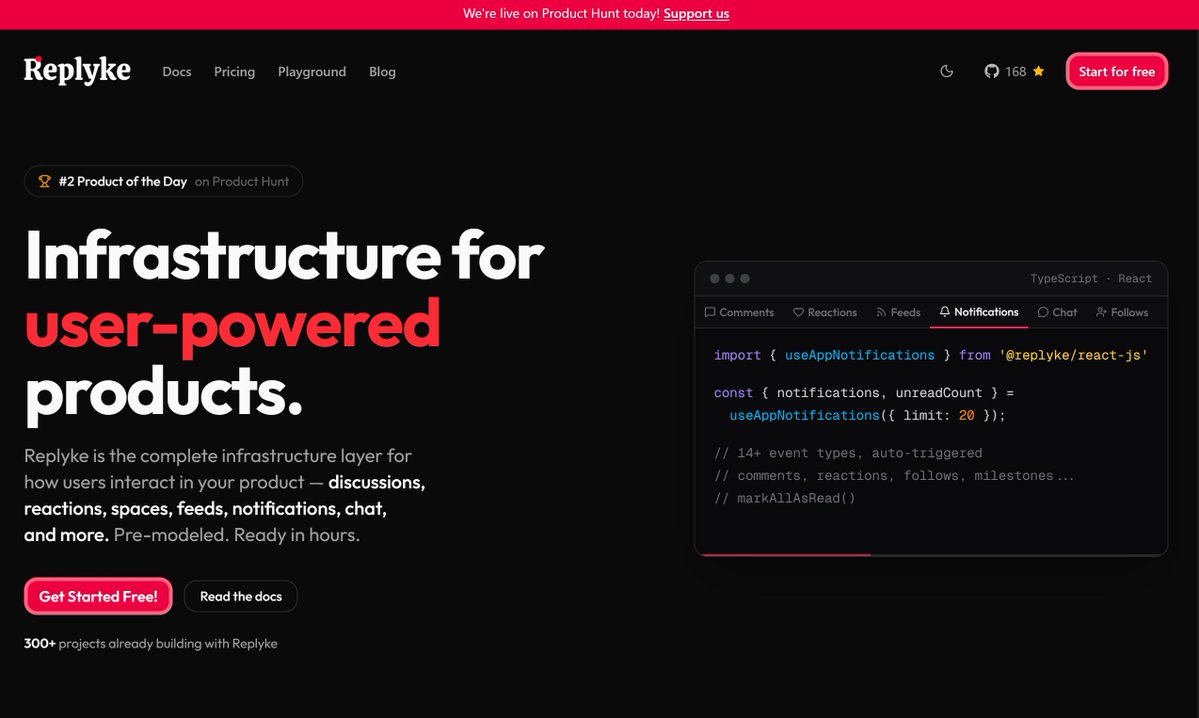Viewport: 1199px width, 718px height.
Task: Switch to the Comments code tab
Action: click(739, 312)
